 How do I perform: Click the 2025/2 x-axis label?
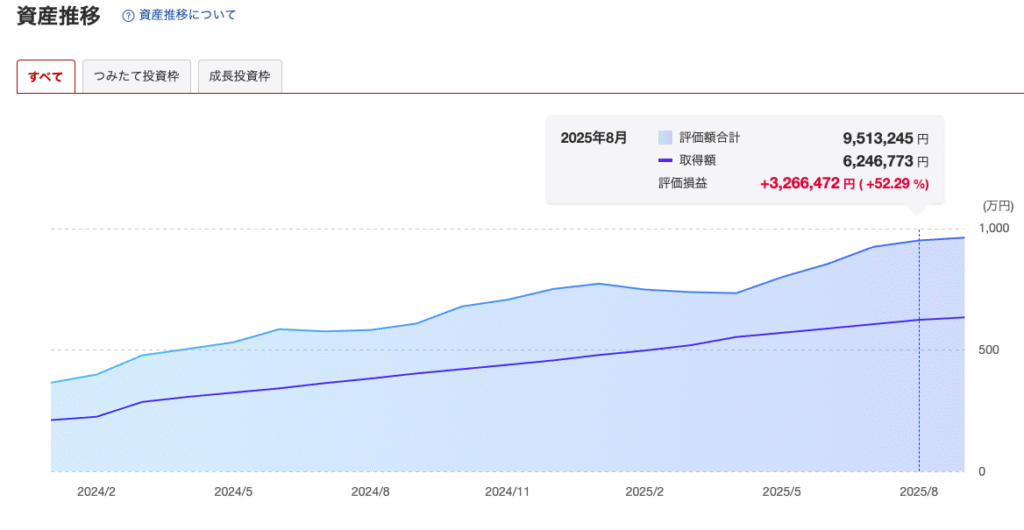point(645,492)
